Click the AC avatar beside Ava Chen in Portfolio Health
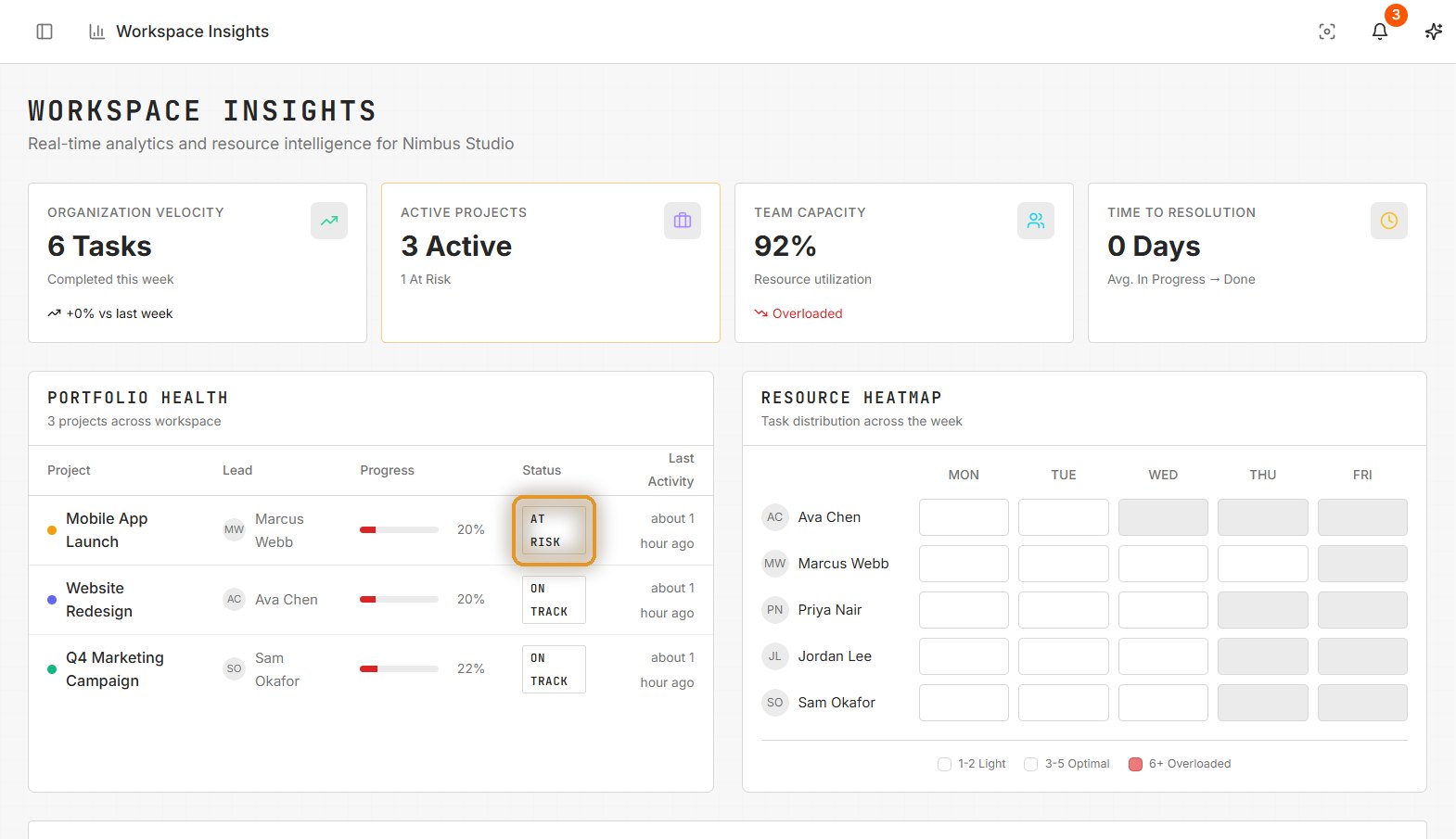1456x839 pixels. tap(235, 599)
